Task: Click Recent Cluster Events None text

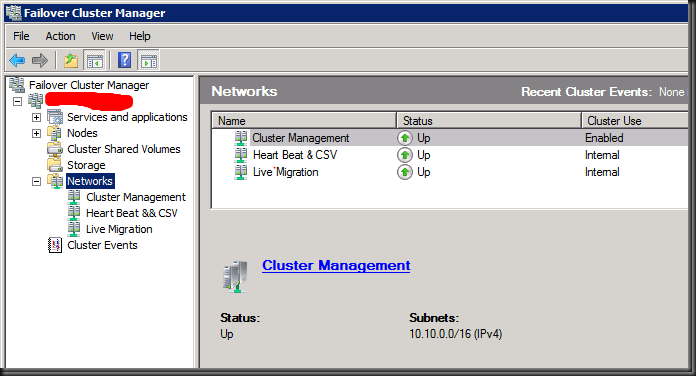Action: point(603,92)
